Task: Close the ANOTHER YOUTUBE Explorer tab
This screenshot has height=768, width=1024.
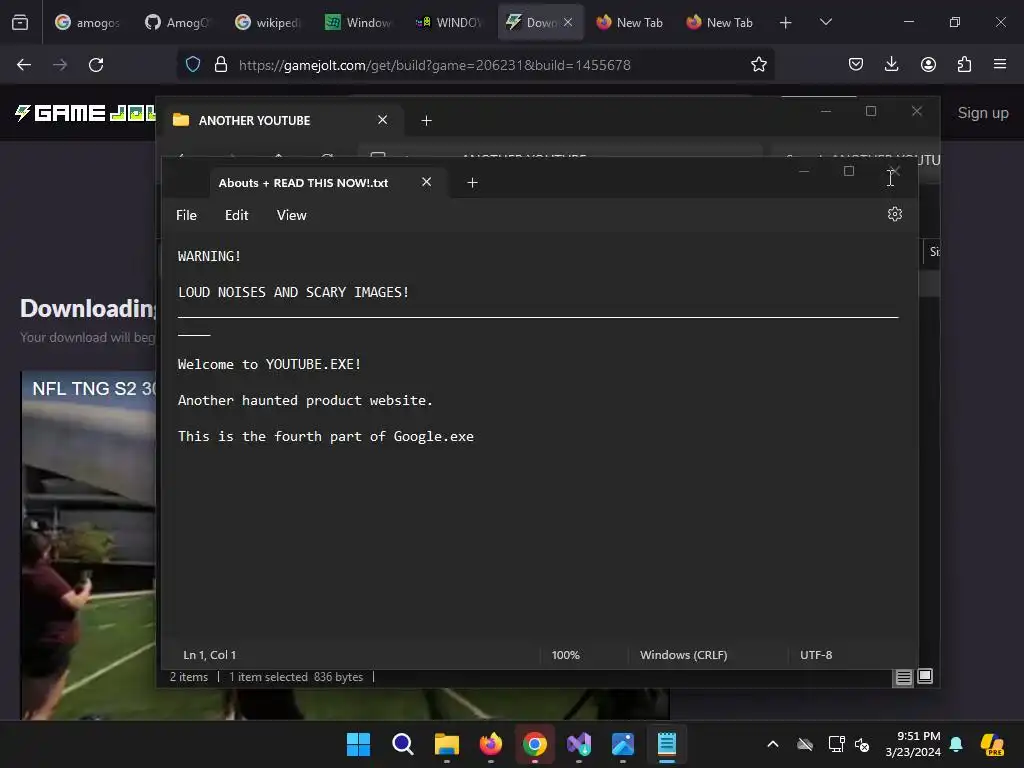Action: 383,120
